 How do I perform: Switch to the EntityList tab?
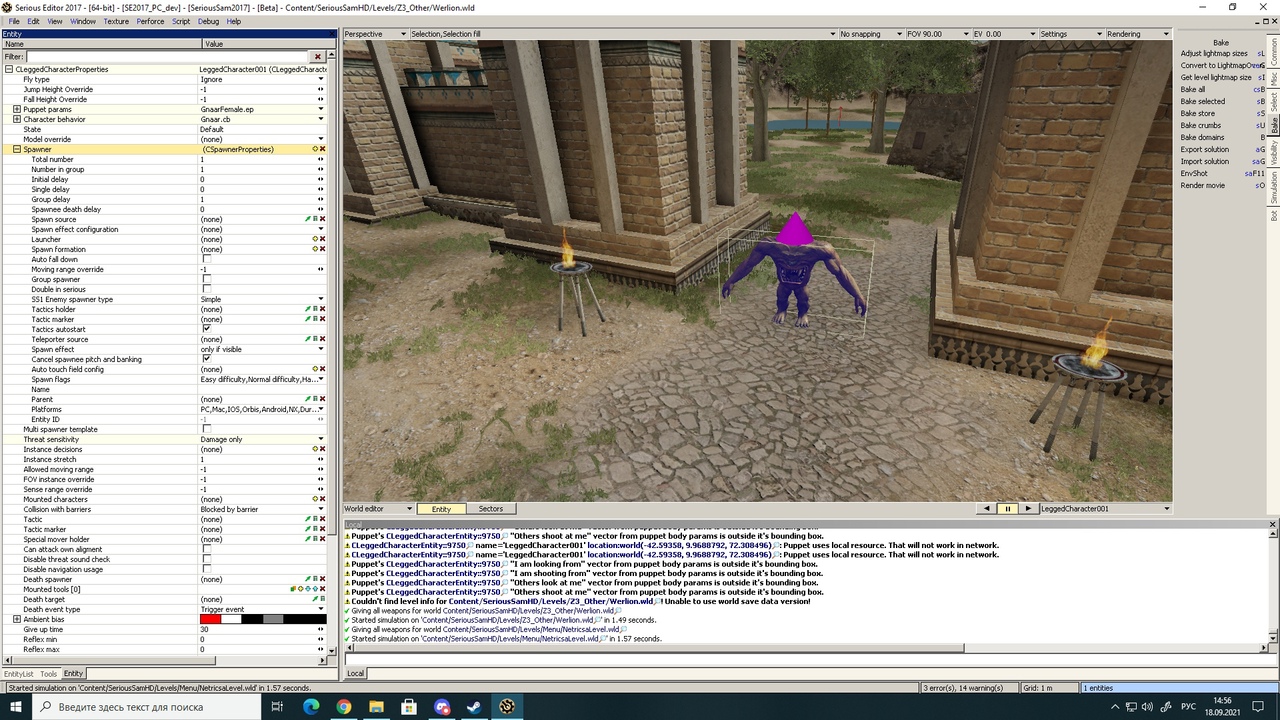point(19,674)
